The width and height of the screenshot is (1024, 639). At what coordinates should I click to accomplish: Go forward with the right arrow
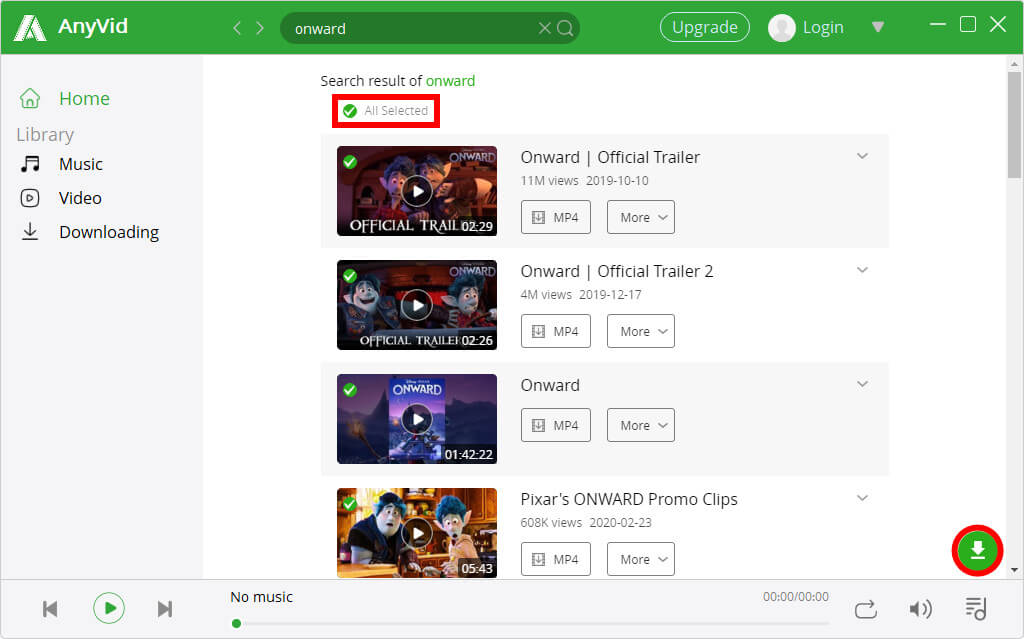[260, 28]
